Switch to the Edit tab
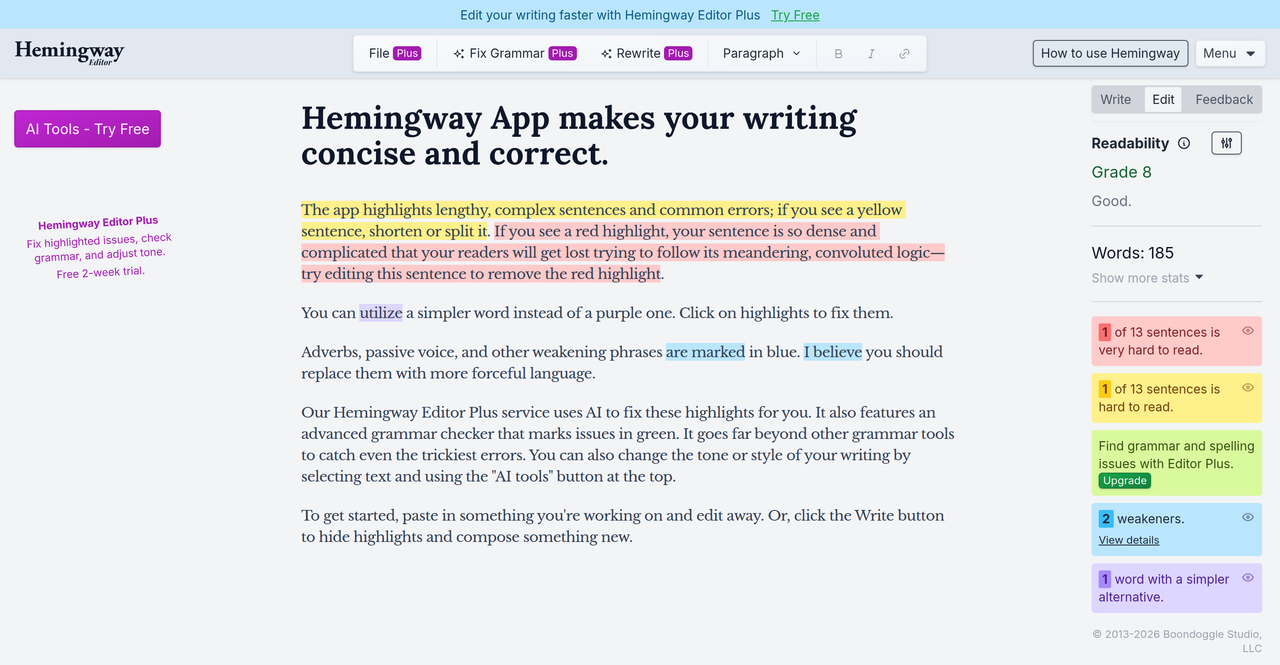 (x=1163, y=99)
